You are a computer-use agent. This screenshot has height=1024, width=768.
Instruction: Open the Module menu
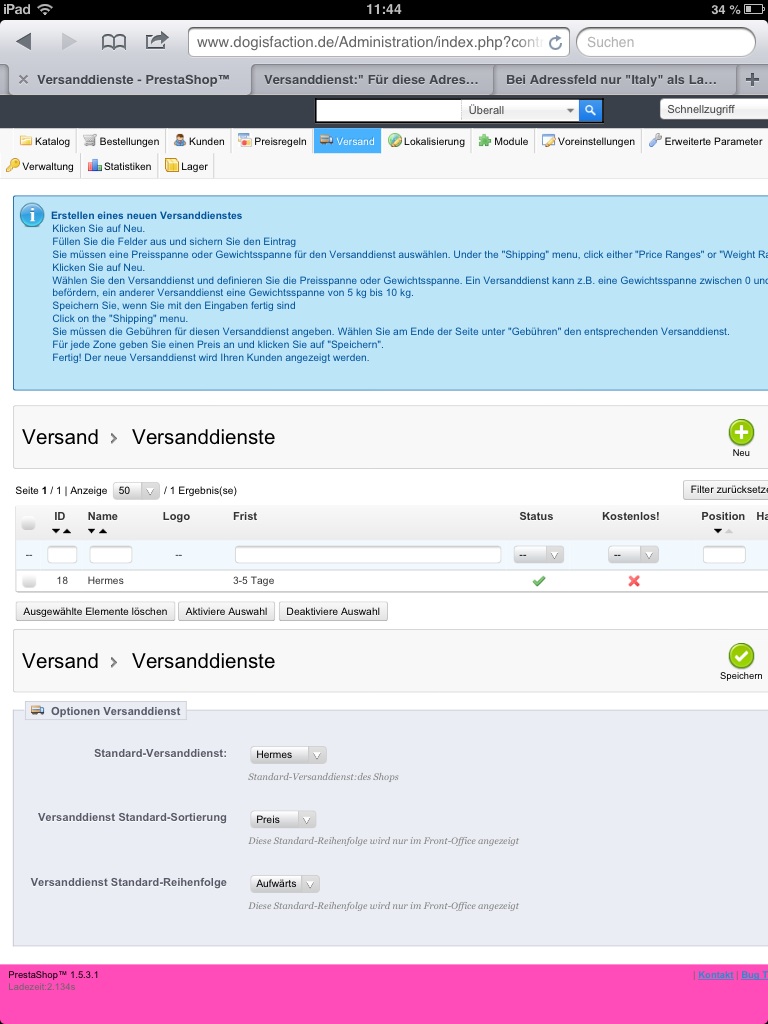503,141
